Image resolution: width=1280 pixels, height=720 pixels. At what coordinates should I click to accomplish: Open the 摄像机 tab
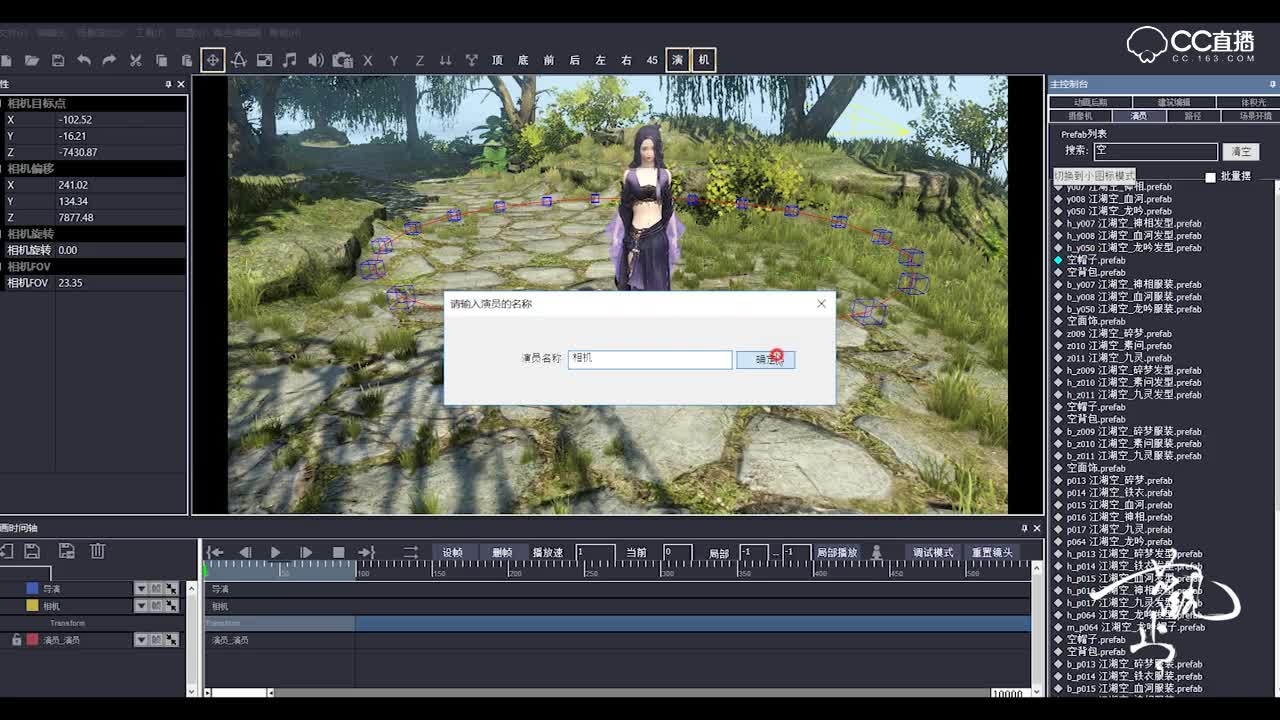[1080, 116]
